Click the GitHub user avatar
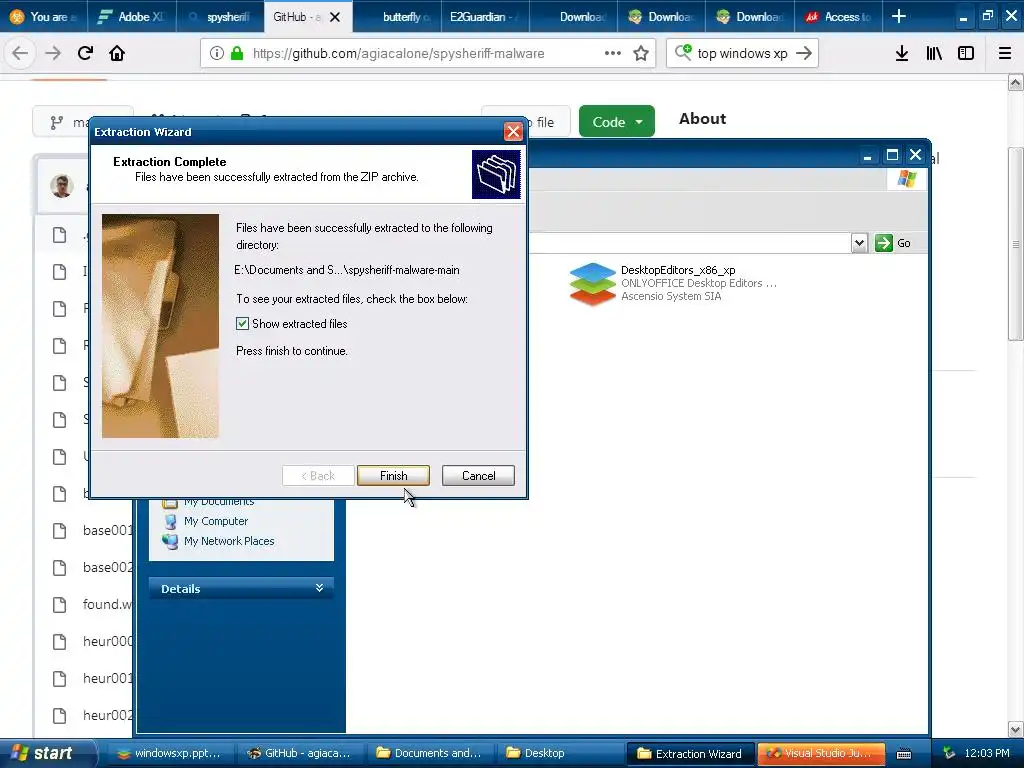Image resolution: width=1024 pixels, height=768 pixels. 62,186
